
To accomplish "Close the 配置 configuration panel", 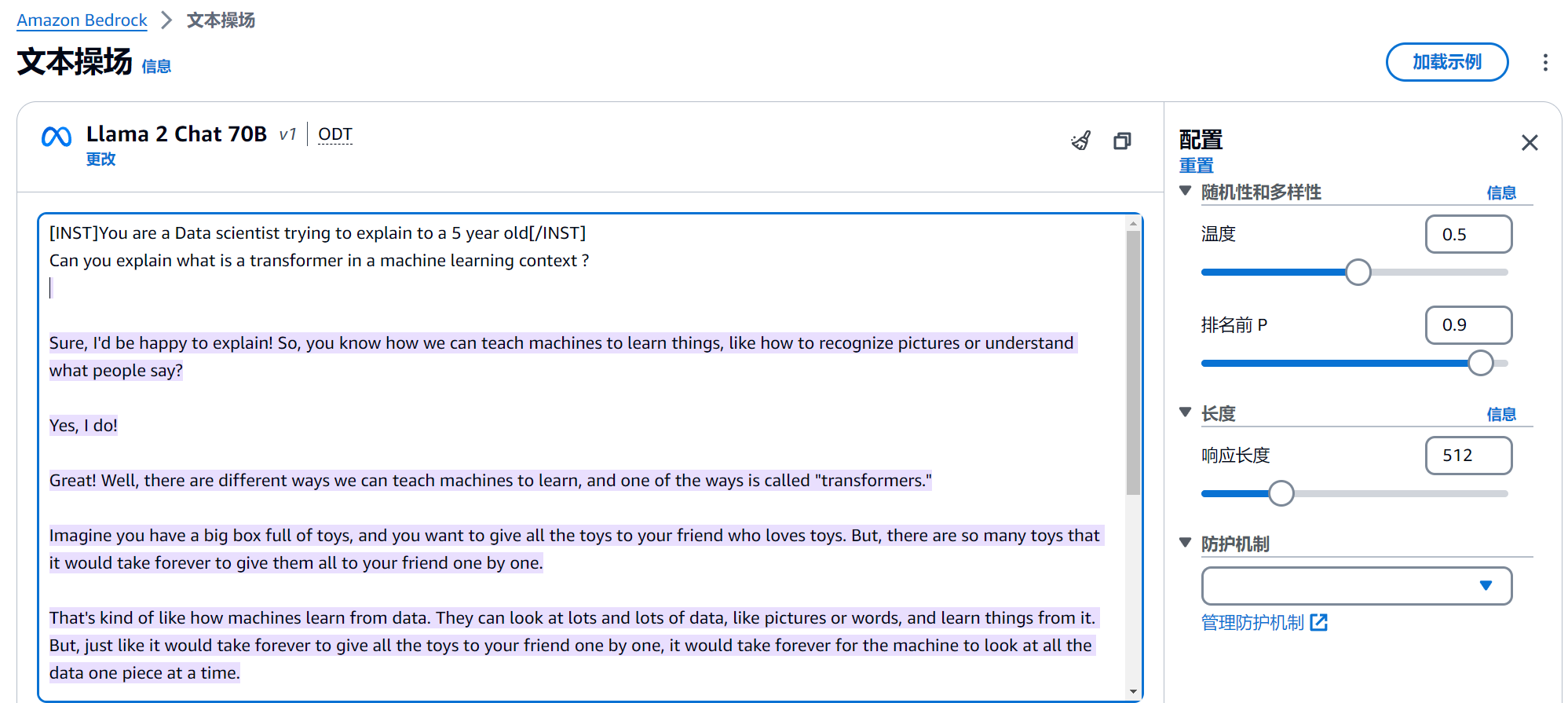I will point(1530,143).
